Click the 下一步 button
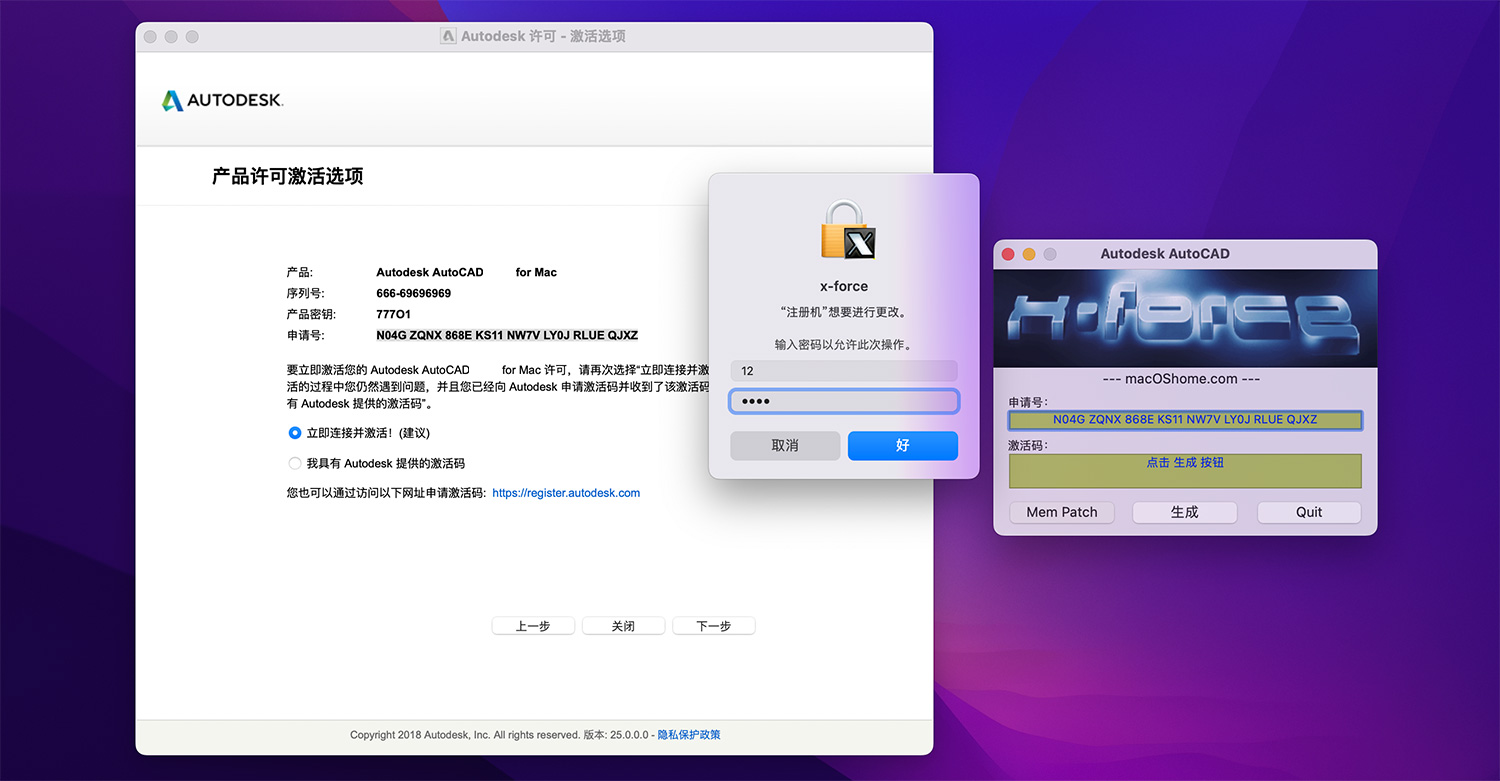Viewport: 1500px width, 781px height. click(713, 625)
